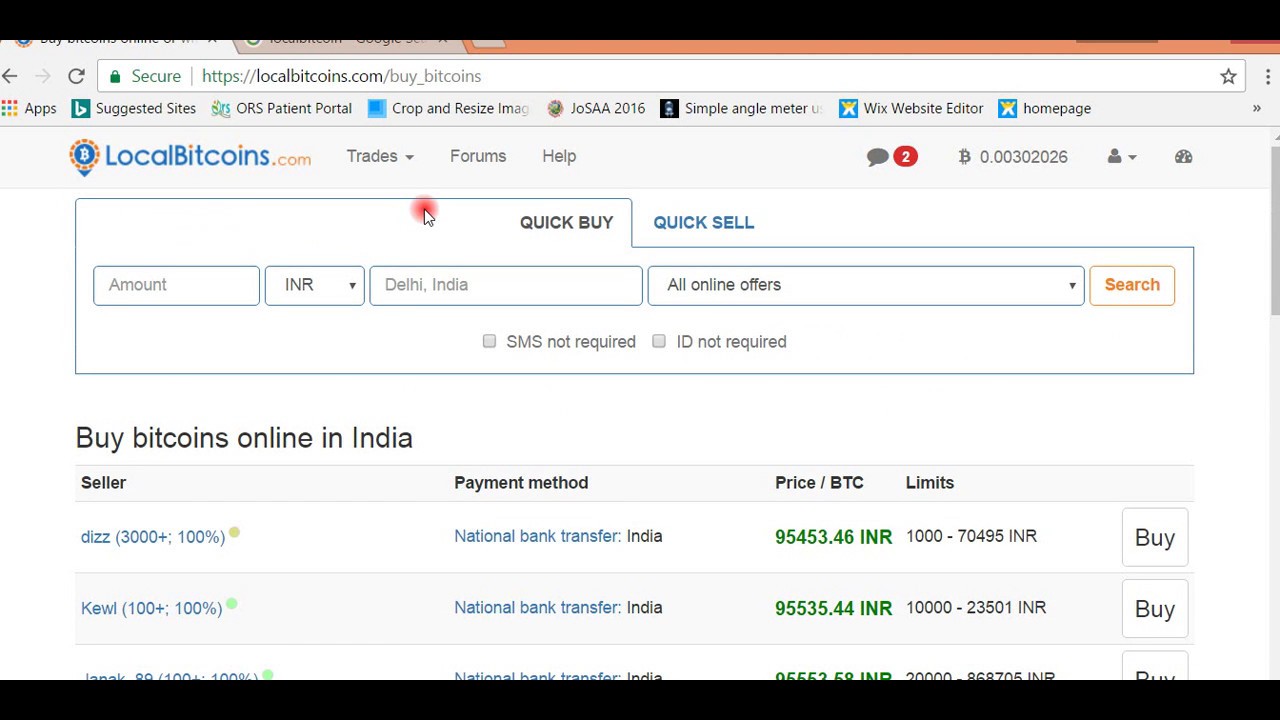Open JoSAA 2016 bookmark
Image resolution: width=1280 pixels, height=720 pixels.
coord(596,108)
